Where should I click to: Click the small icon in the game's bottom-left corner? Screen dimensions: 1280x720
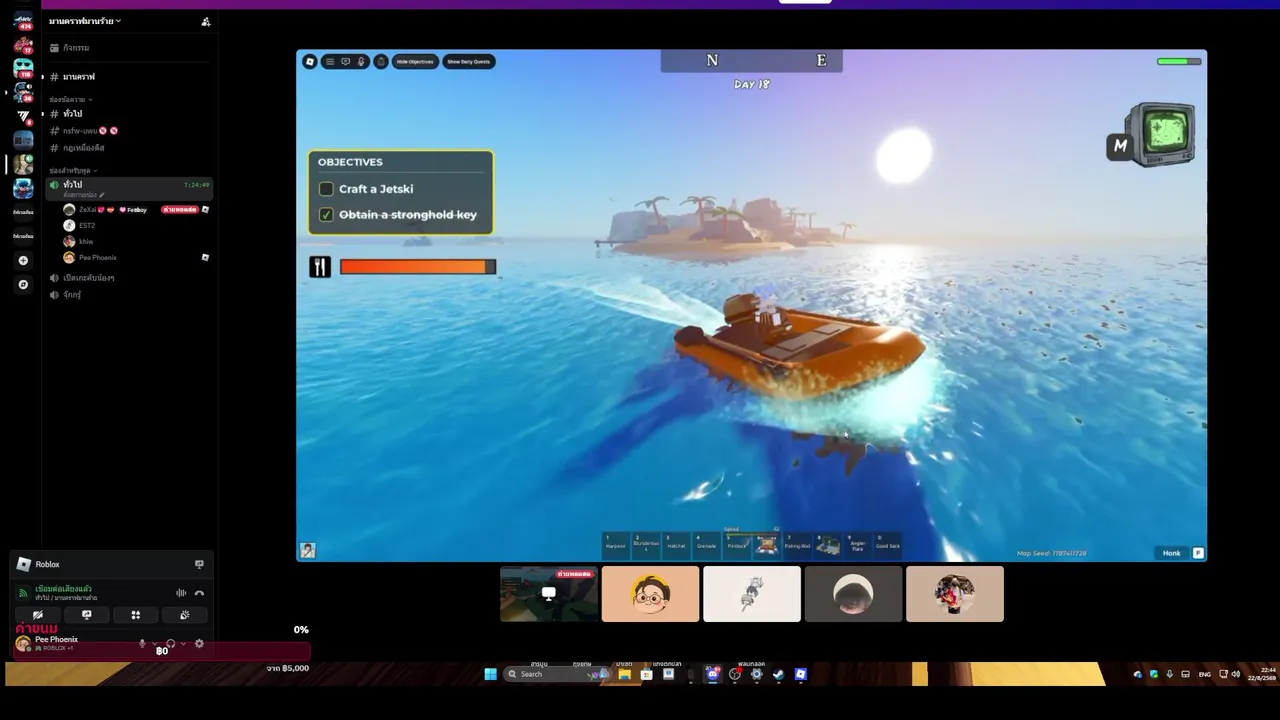click(x=308, y=550)
